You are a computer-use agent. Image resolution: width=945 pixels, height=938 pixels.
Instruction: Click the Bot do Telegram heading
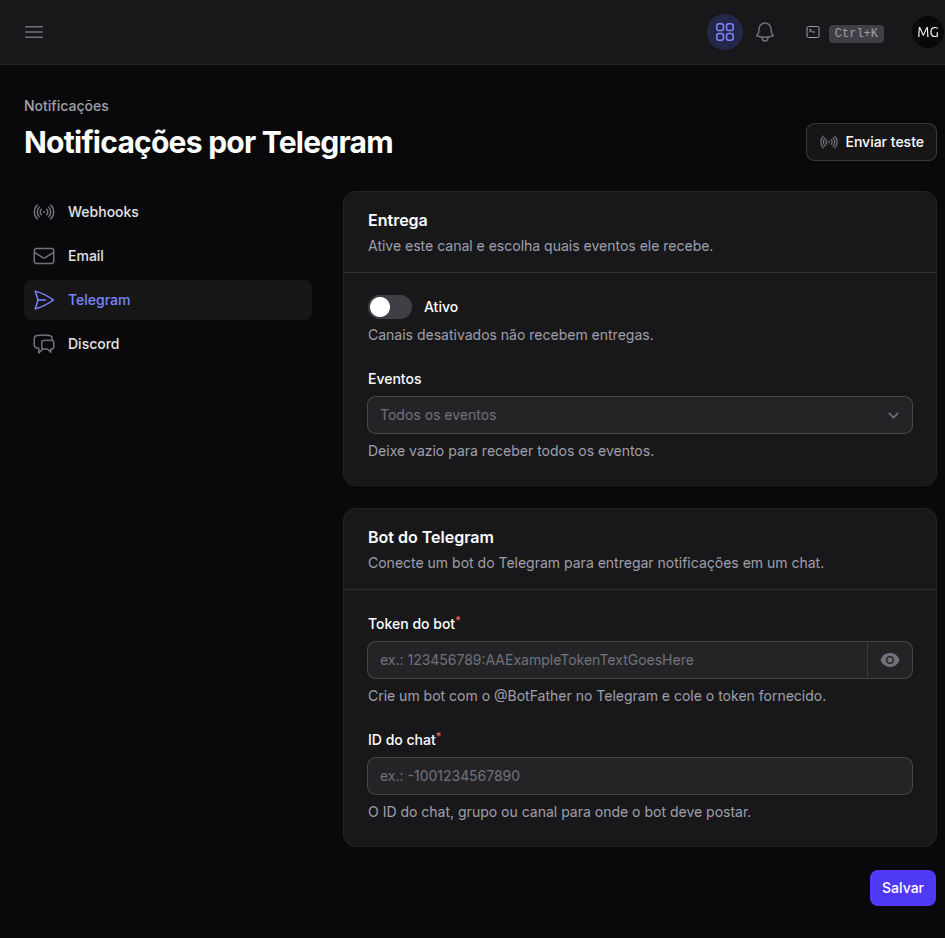(430, 537)
